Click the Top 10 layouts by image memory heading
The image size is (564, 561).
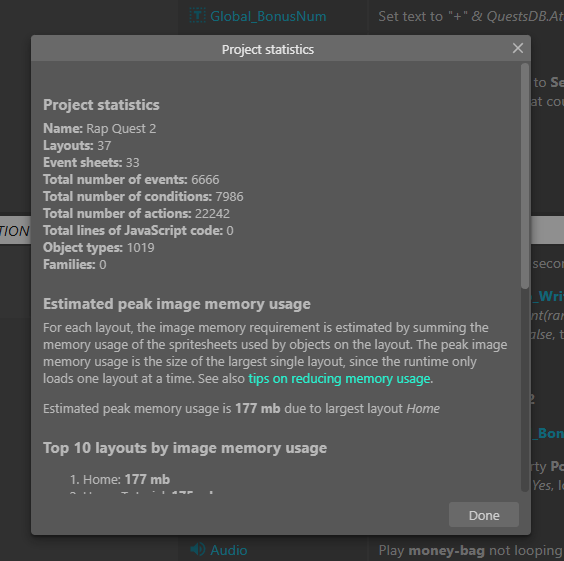tap(185, 448)
